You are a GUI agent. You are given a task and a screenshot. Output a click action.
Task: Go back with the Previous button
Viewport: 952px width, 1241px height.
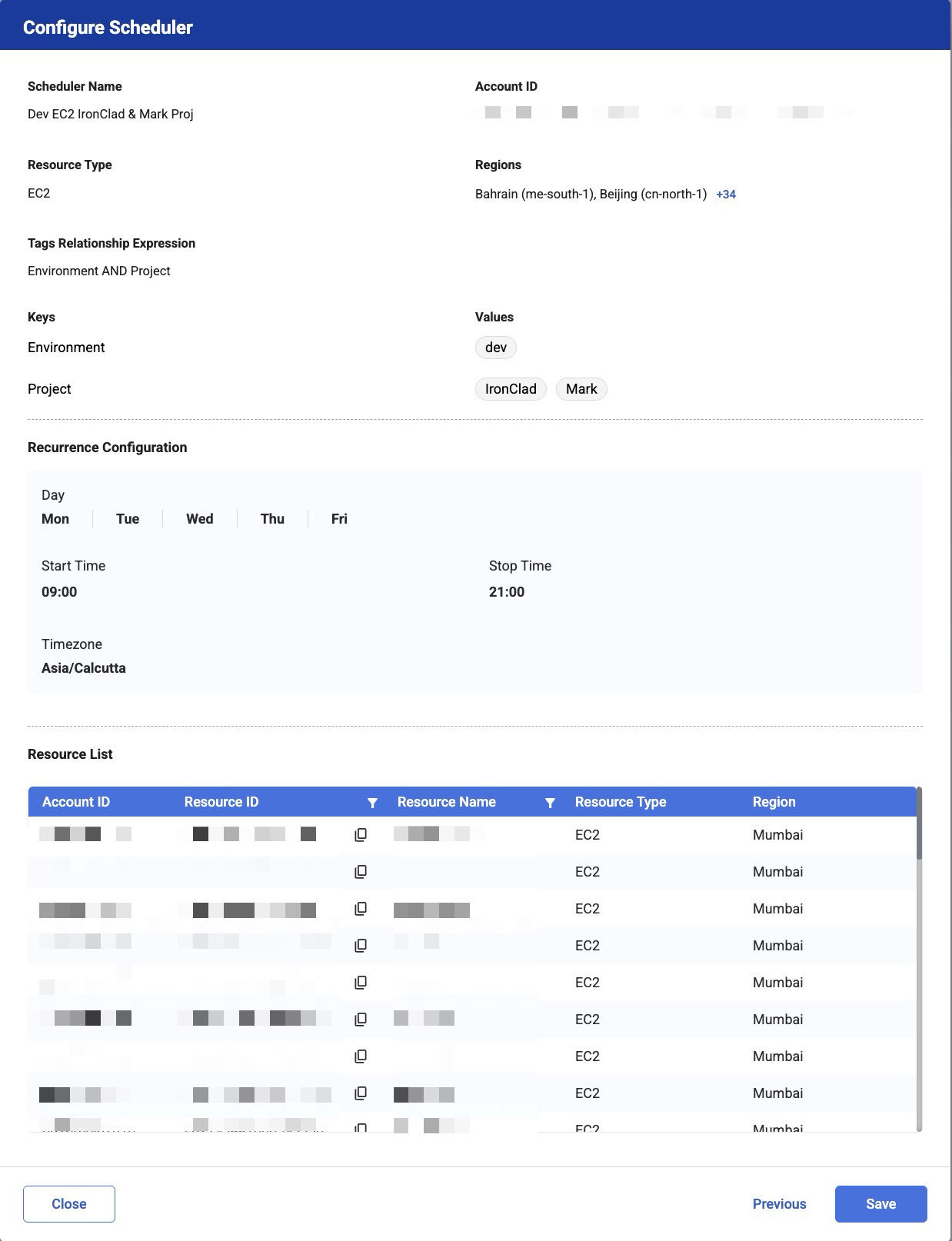[779, 1204]
